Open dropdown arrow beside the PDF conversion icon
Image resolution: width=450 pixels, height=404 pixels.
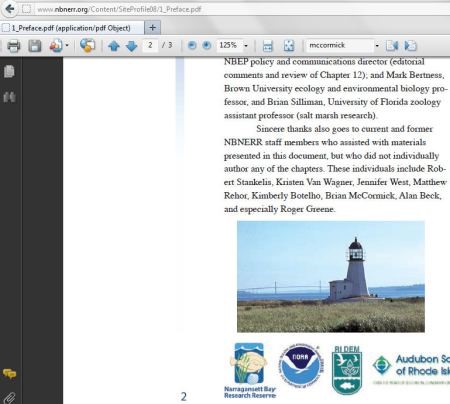coord(67,45)
